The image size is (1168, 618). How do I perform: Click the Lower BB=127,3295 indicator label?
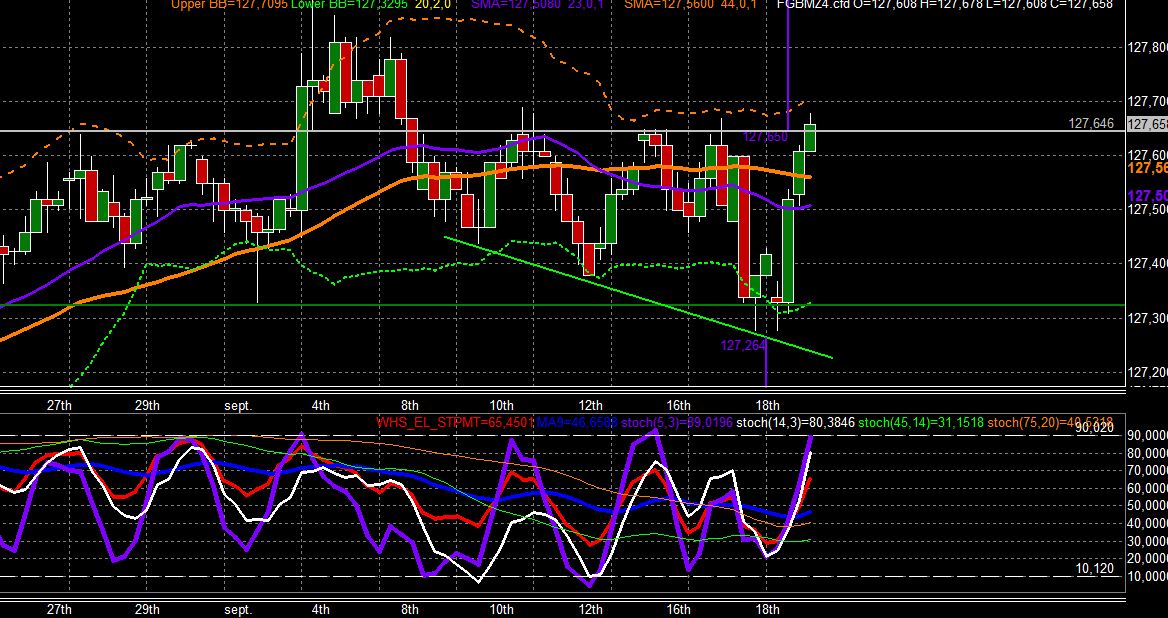coord(349,4)
